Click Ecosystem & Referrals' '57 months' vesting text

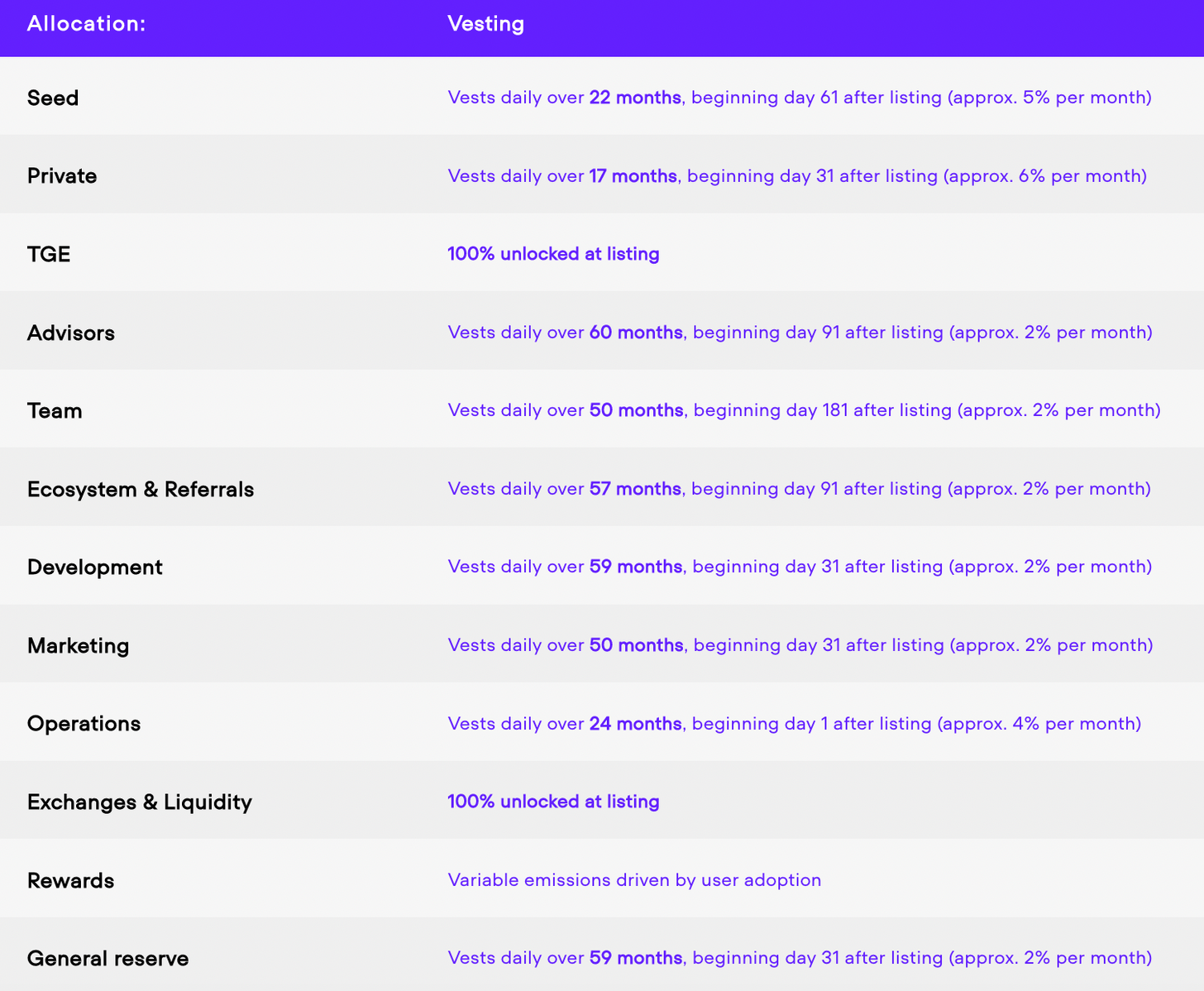point(635,489)
